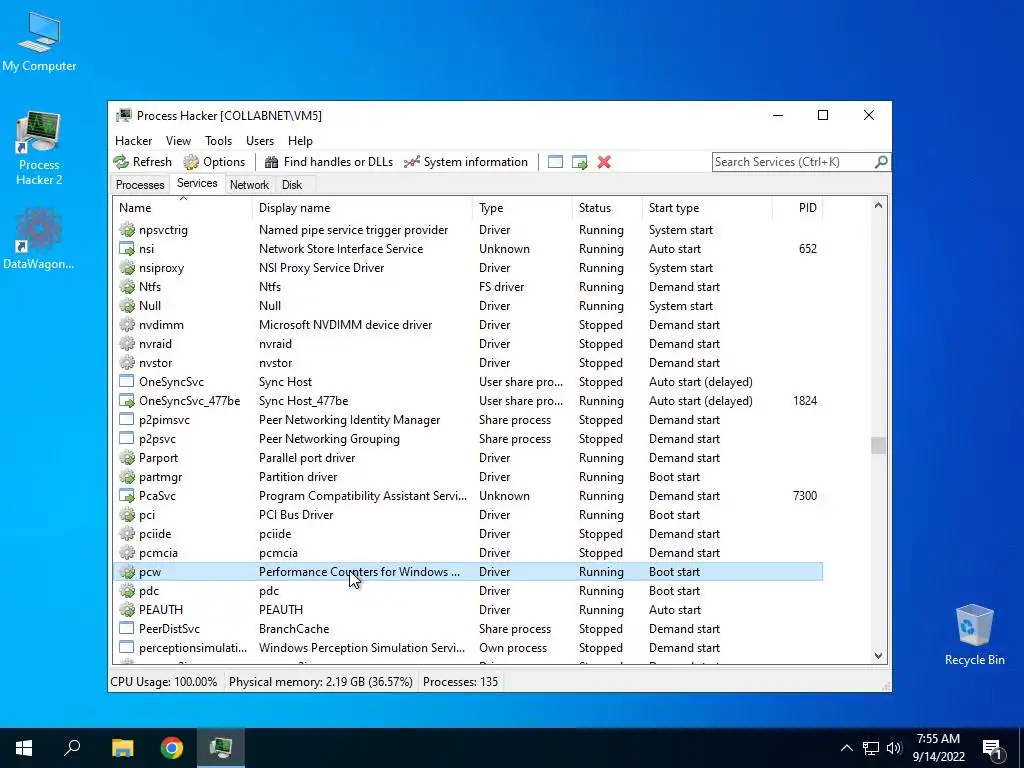Select the Null service row name
This screenshot has width=1024, height=768.
click(x=150, y=306)
